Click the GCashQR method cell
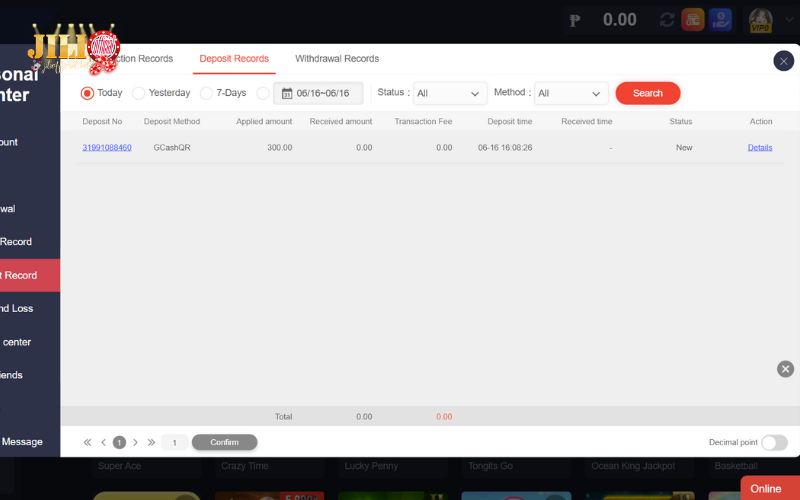Viewport: 800px width, 500px height. 172,147
